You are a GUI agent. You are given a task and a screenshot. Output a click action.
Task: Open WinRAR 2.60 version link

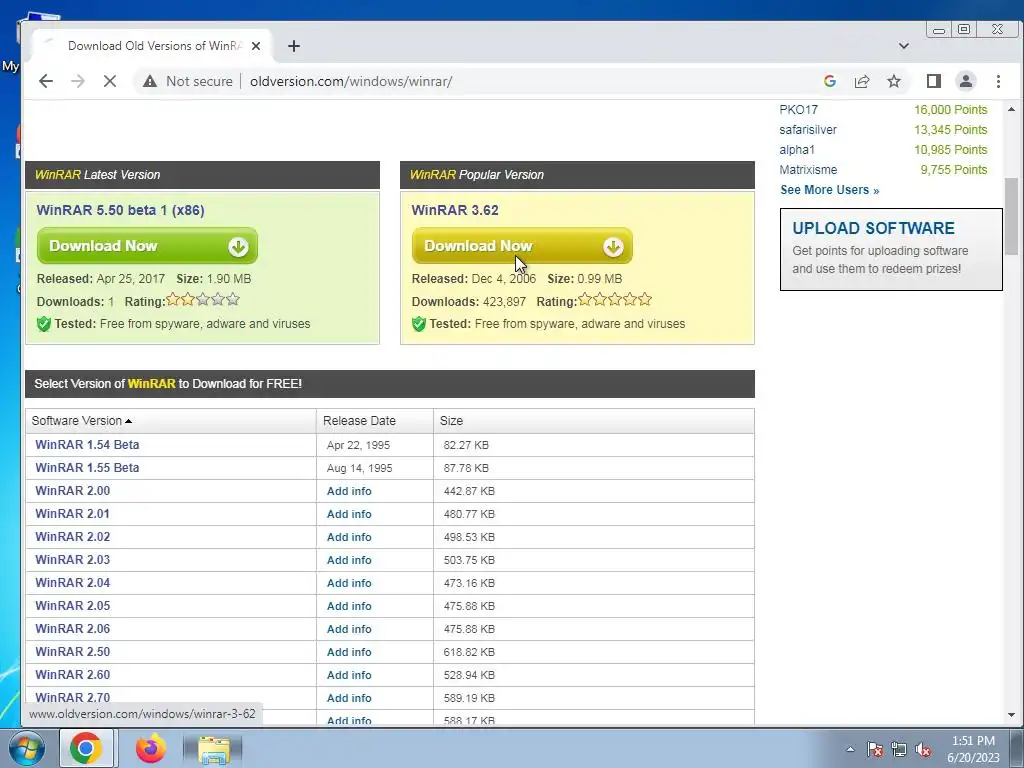pos(72,675)
